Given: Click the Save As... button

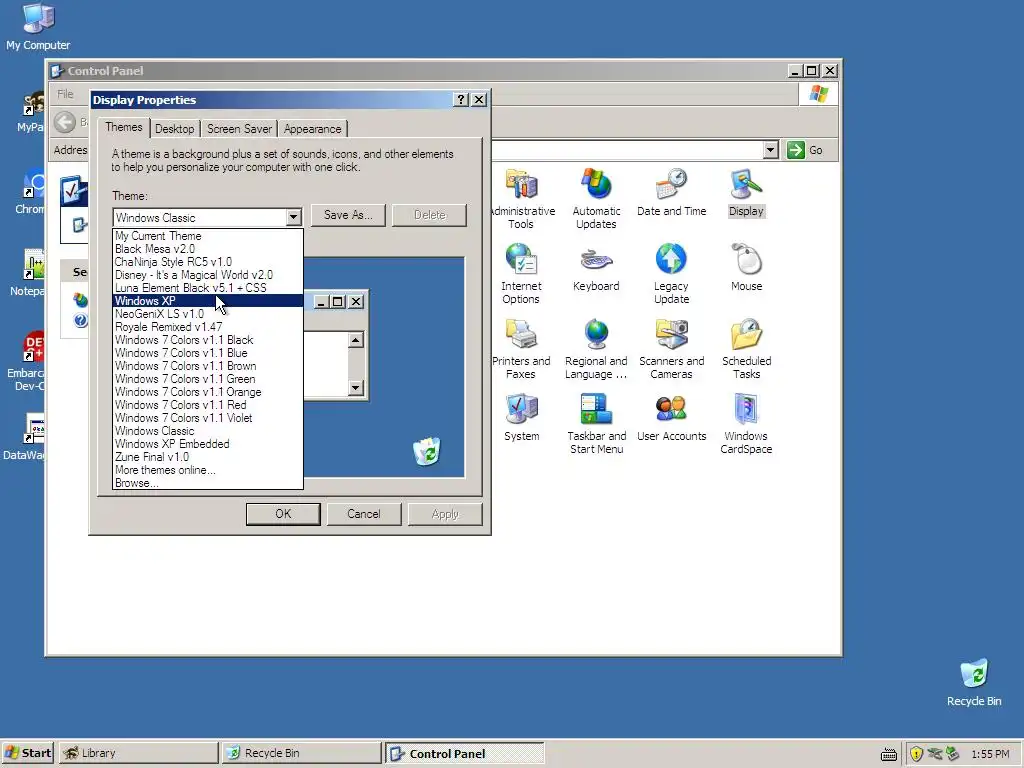Looking at the screenshot, I should click(348, 215).
